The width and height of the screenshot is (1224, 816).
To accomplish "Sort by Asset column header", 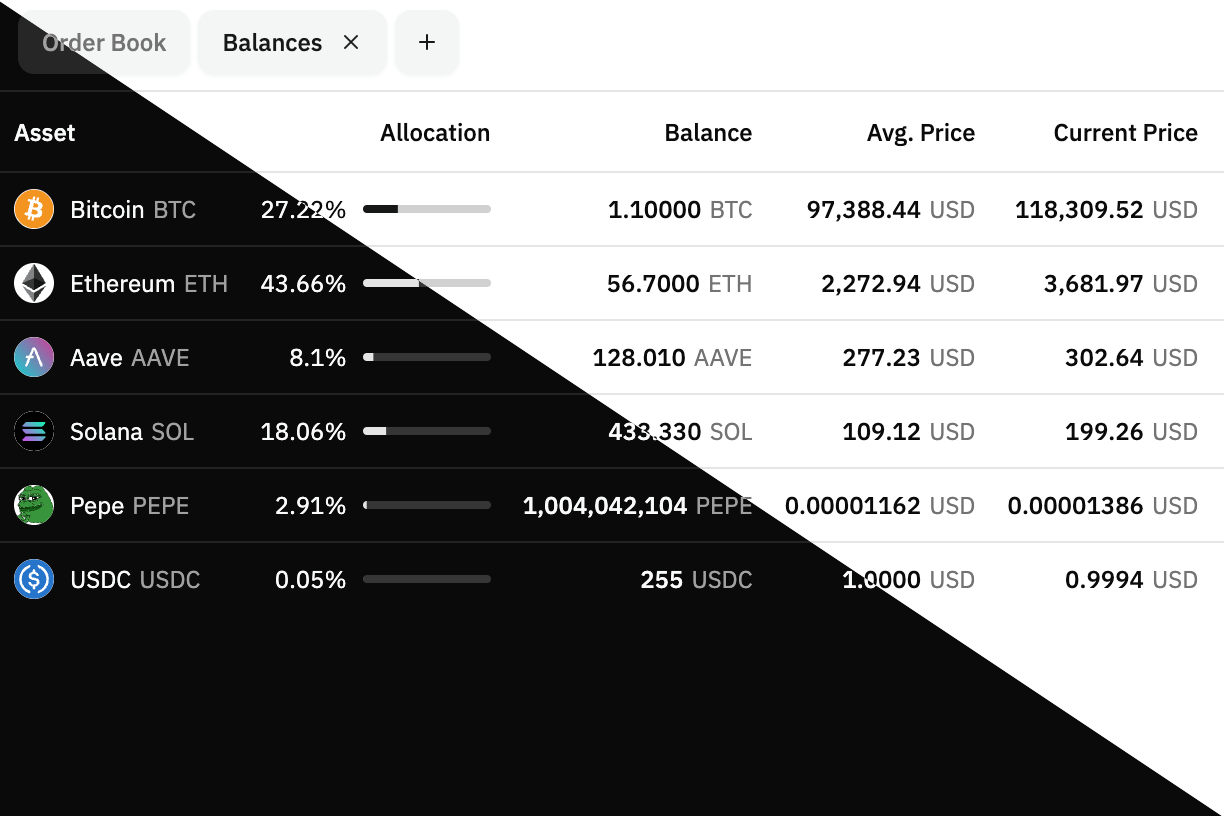I will click(45, 133).
